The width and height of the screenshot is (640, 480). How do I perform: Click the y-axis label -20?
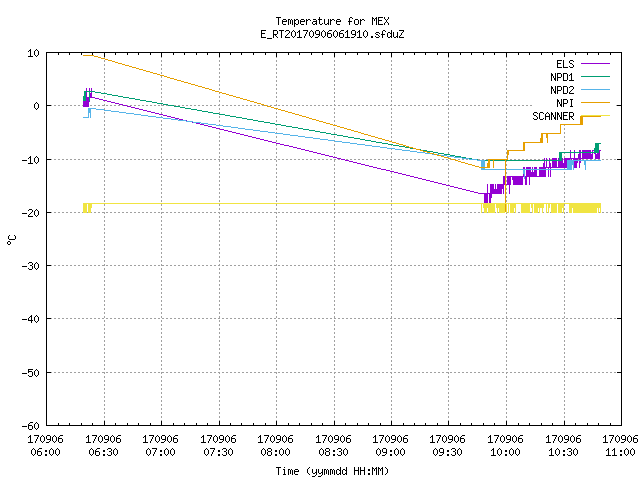(31, 213)
